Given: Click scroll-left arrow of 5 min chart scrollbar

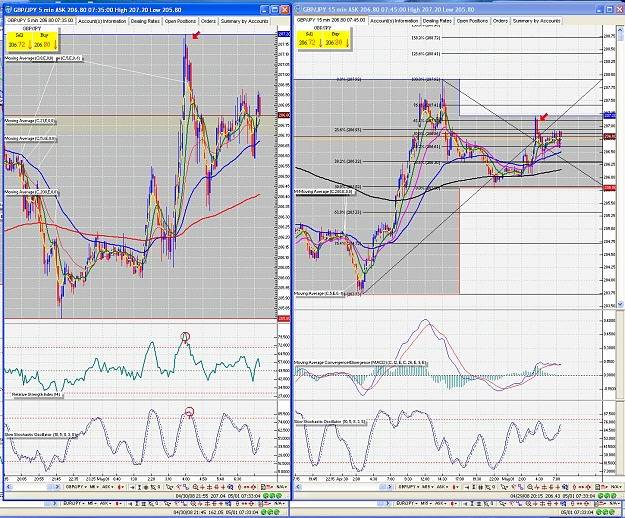Looking at the screenshot, I should [x=9, y=487].
